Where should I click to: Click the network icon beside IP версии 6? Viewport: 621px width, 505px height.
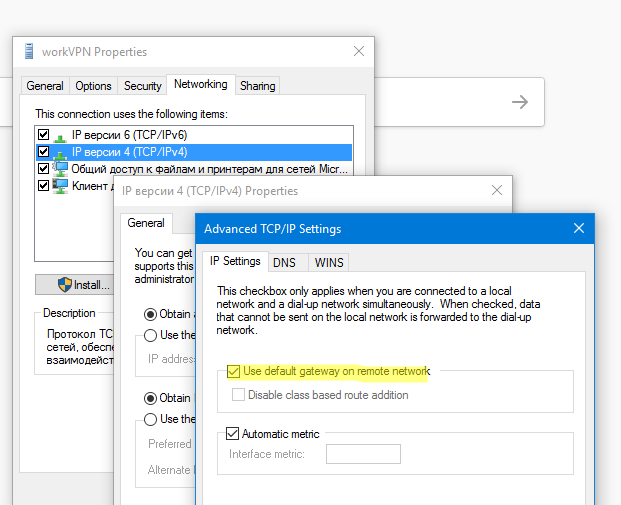tap(60, 138)
